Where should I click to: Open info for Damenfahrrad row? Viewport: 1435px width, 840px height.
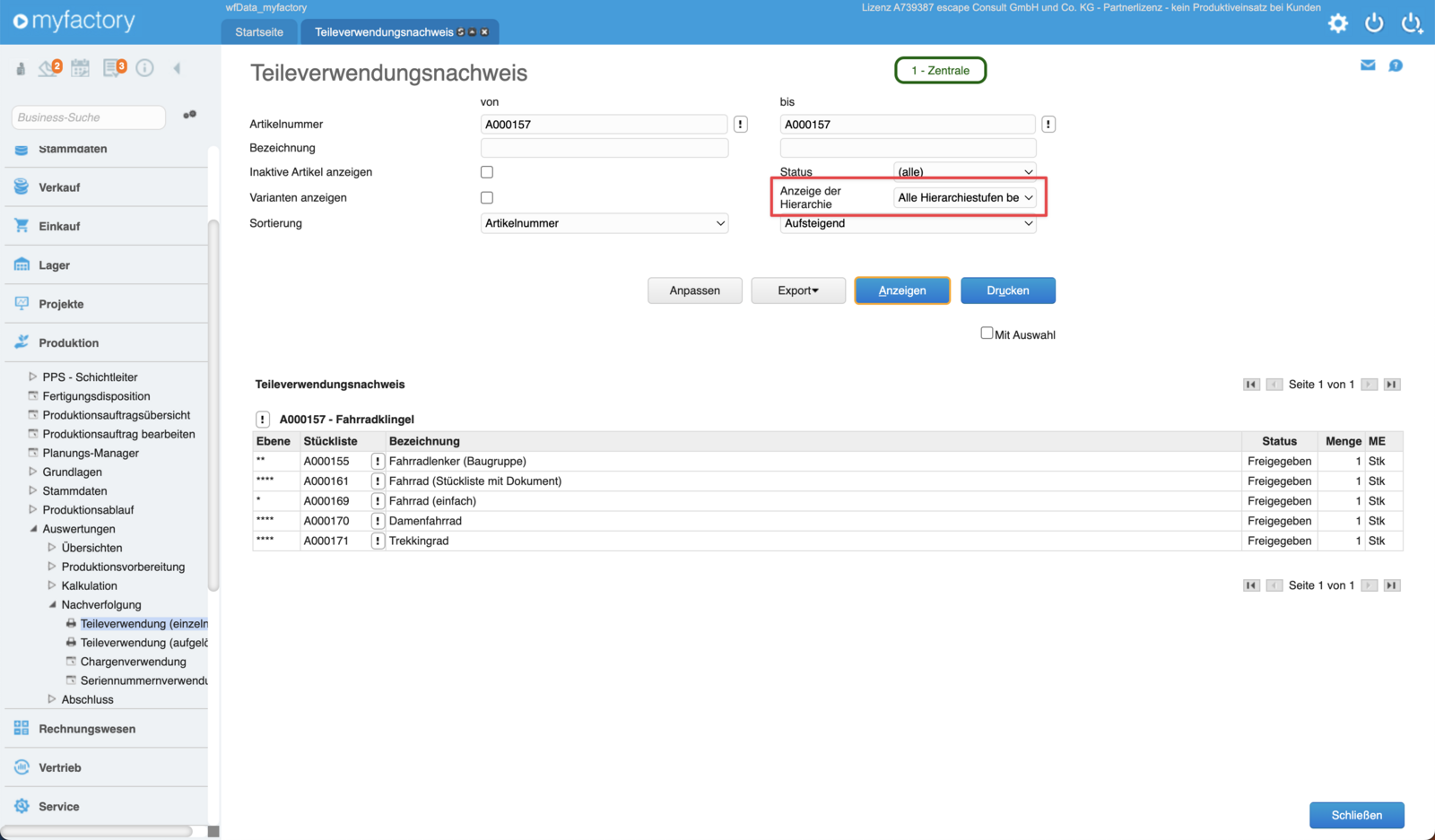tap(378, 521)
